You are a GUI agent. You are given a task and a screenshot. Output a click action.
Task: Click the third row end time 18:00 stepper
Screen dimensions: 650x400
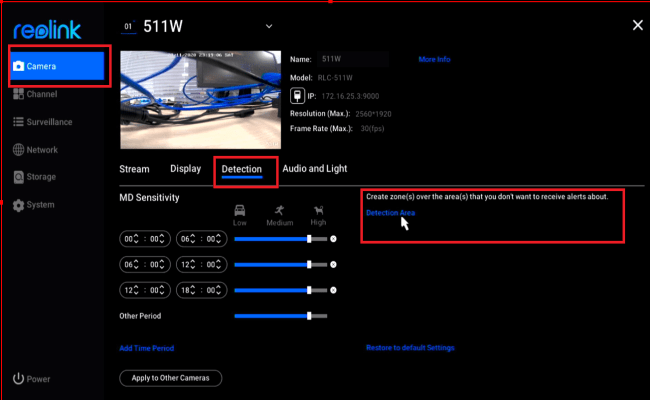click(x=201, y=290)
